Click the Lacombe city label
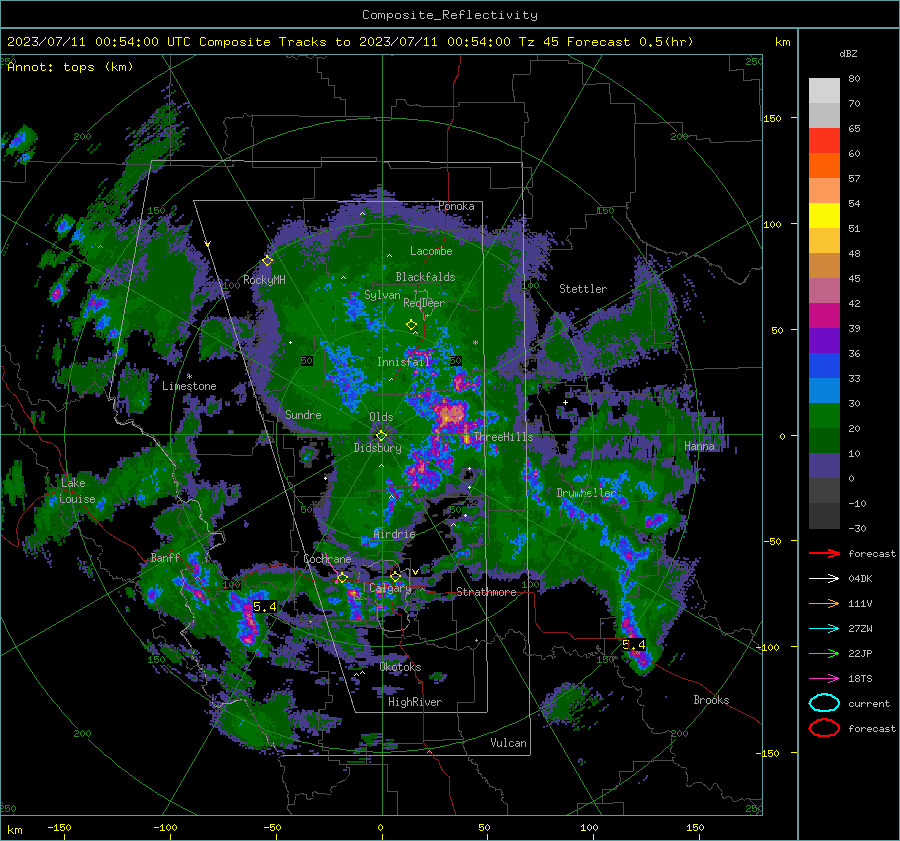 click(x=431, y=251)
